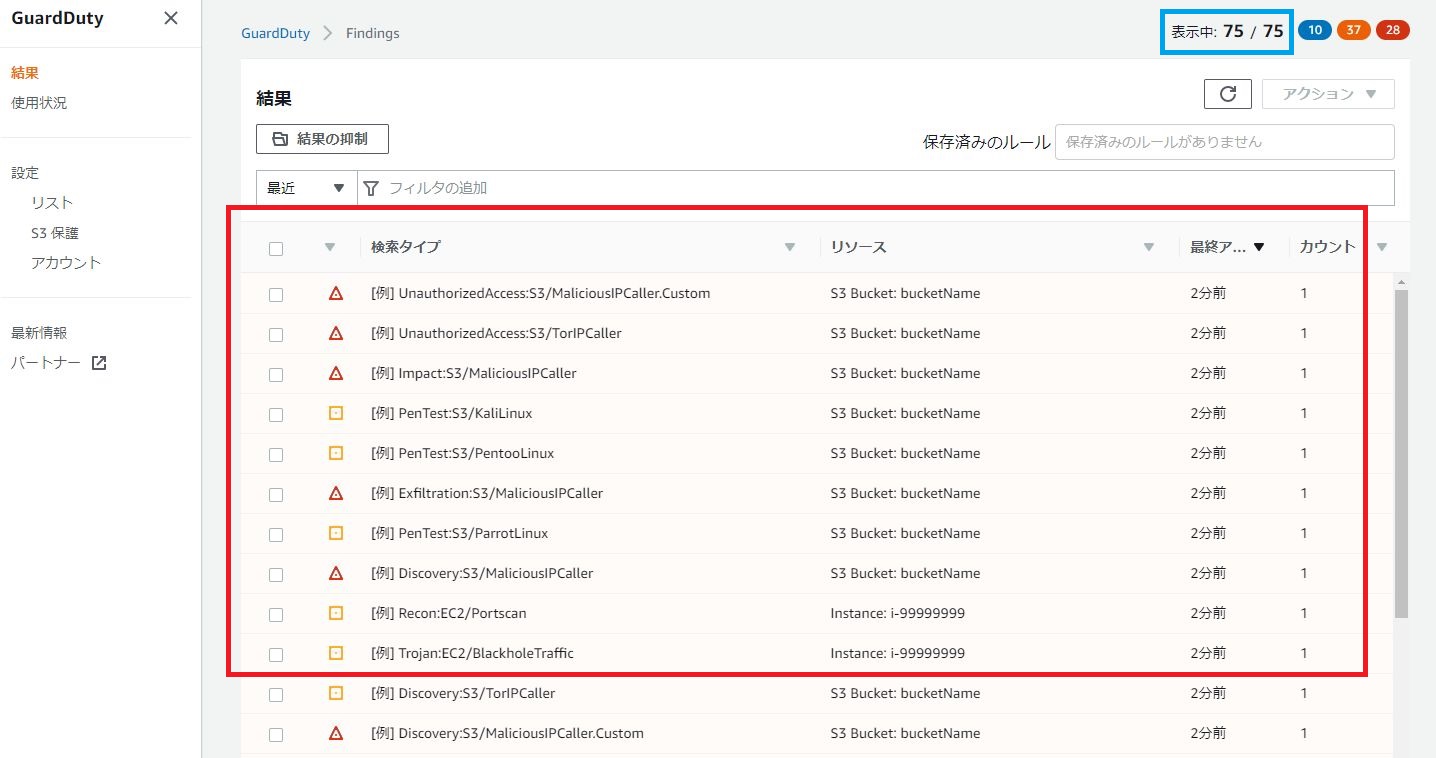Click the blue low-severity count badge 10
Screen dimensions: 1436x758
(x=1315, y=30)
